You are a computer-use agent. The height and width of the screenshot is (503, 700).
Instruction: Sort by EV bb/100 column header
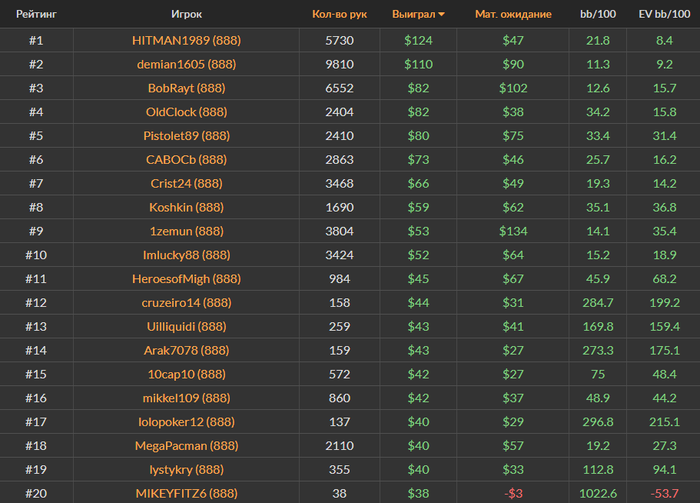click(x=663, y=15)
